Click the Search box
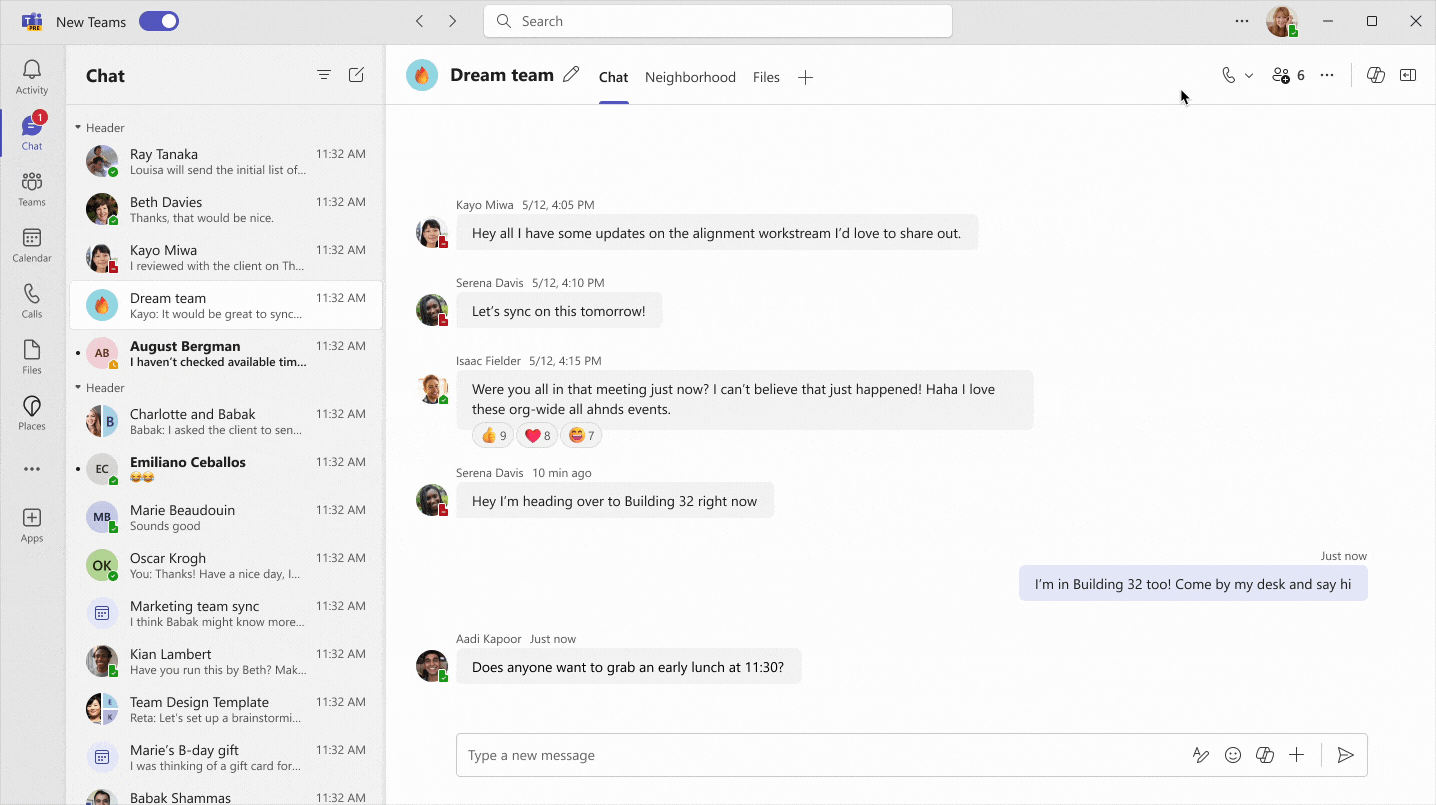The width and height of the screenshot is (1436, 805). click(718, 21)
